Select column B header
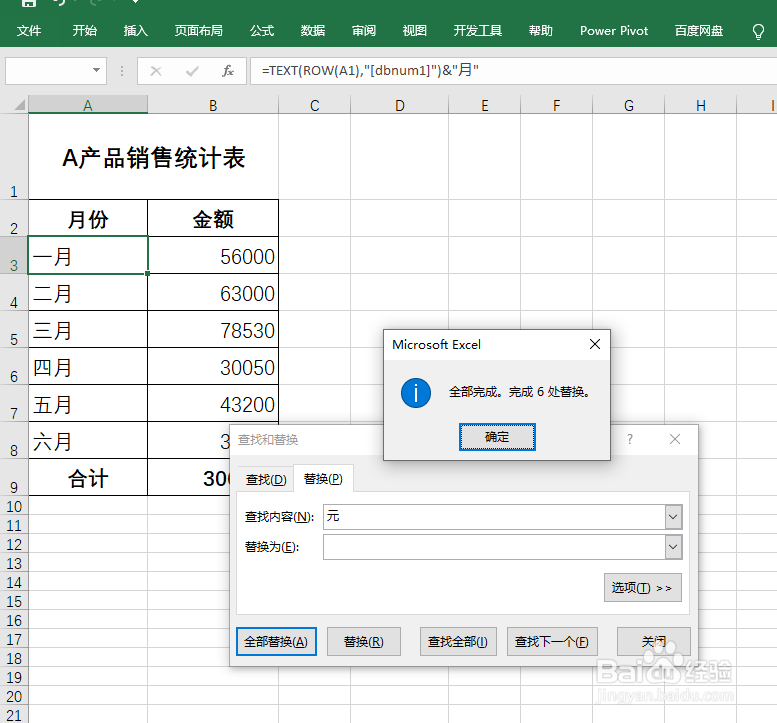Image resolution: width=777 pixels, height=723 pixels. (213, 105)
